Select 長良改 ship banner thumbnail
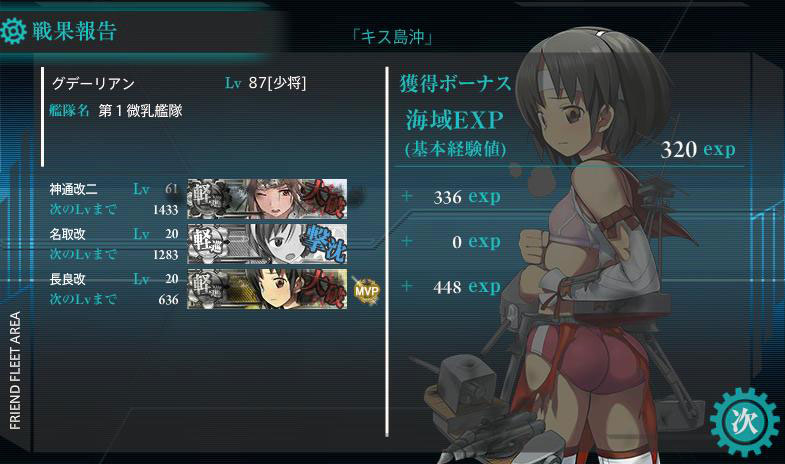The width and height of the screenshot is (785, 464). (x=267, y=289)
